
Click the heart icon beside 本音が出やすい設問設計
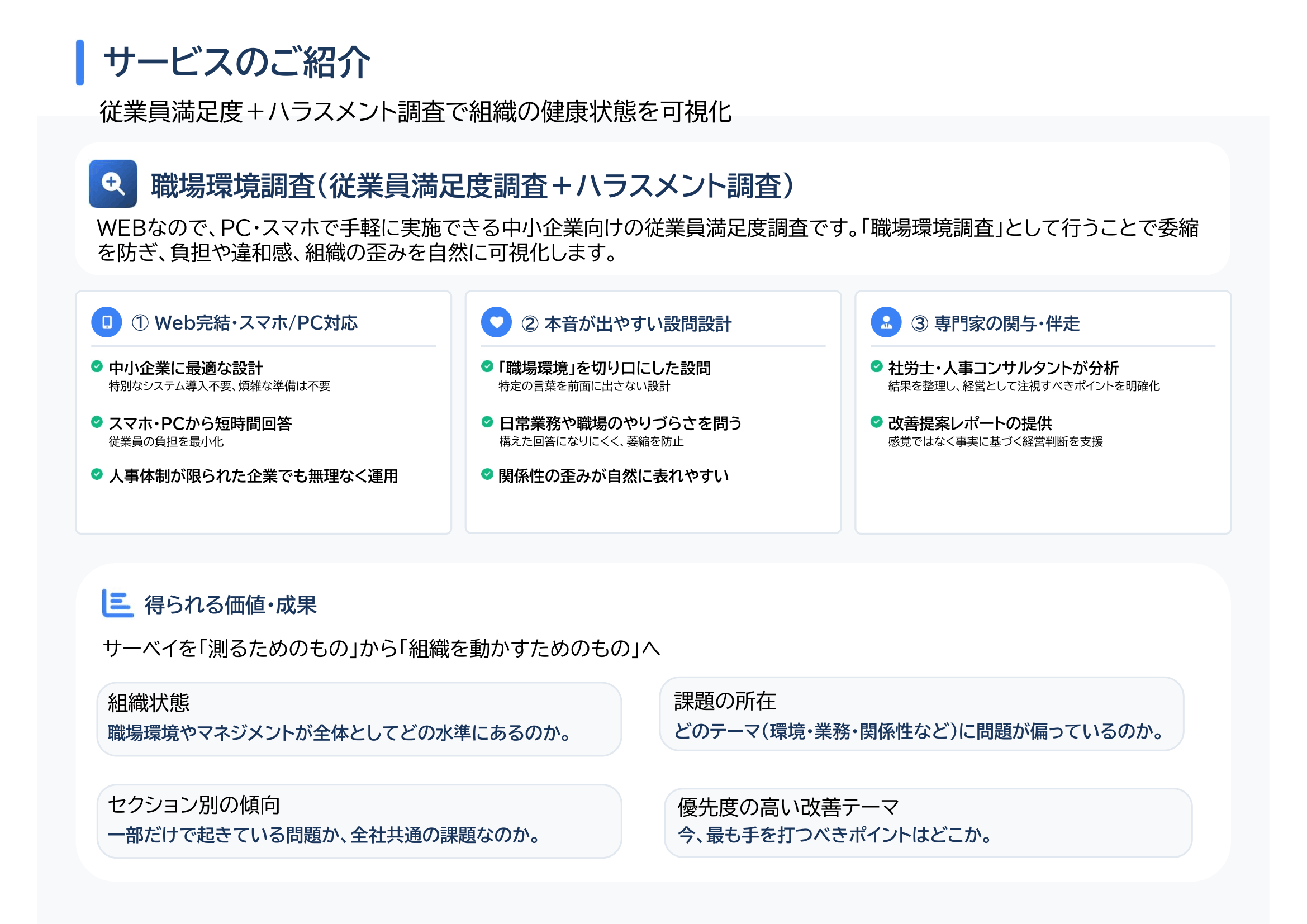click(x=496, y=322)
